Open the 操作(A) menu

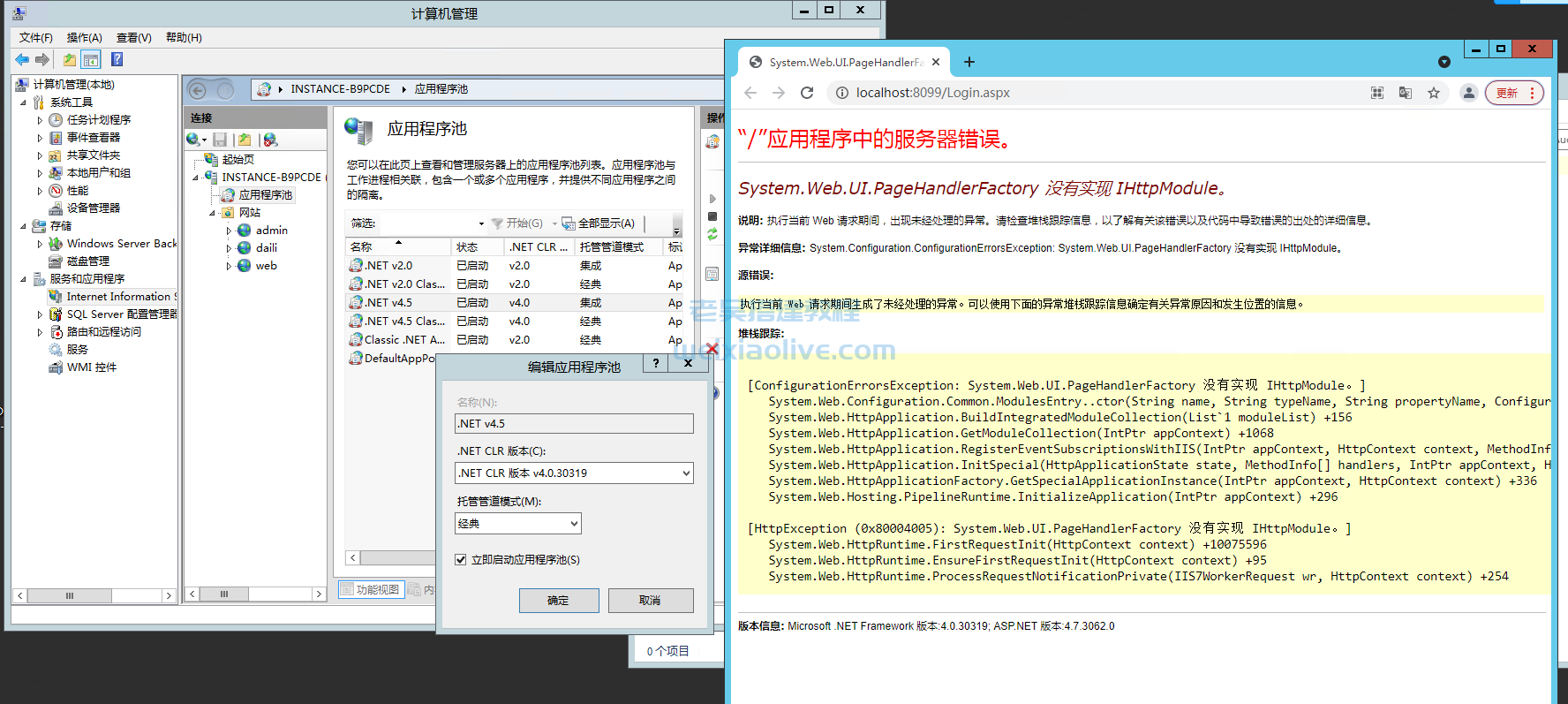click(84, 37)
